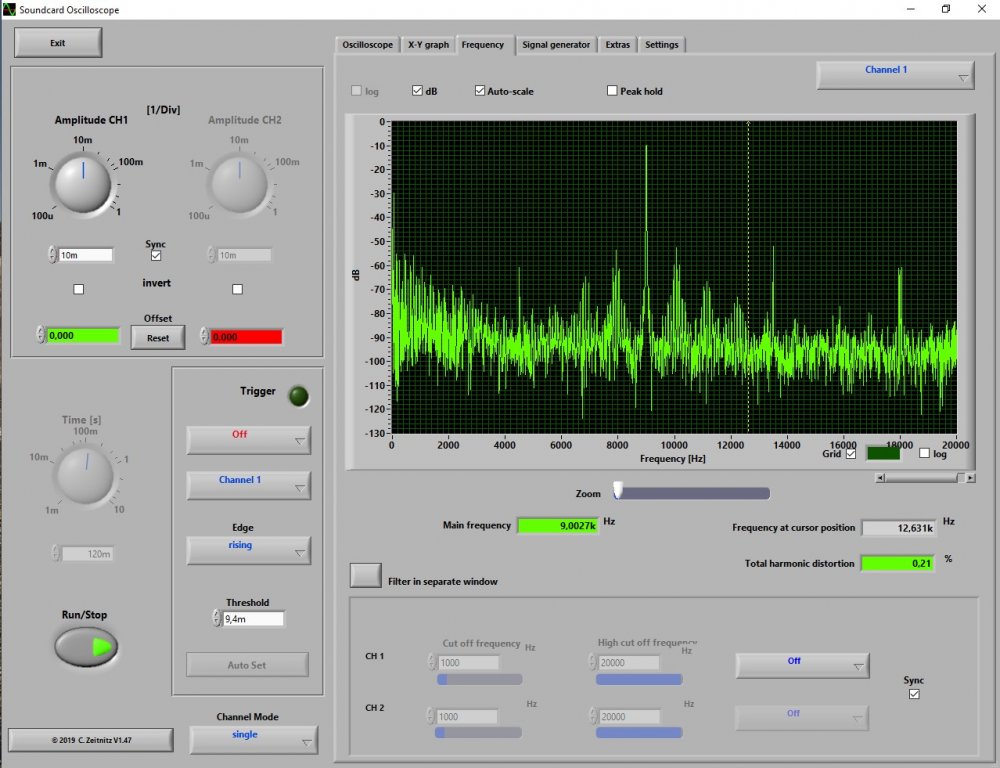Click the CH1 amplitude value stepper arrows
The image size is (1000, 768).
point(52,255)
